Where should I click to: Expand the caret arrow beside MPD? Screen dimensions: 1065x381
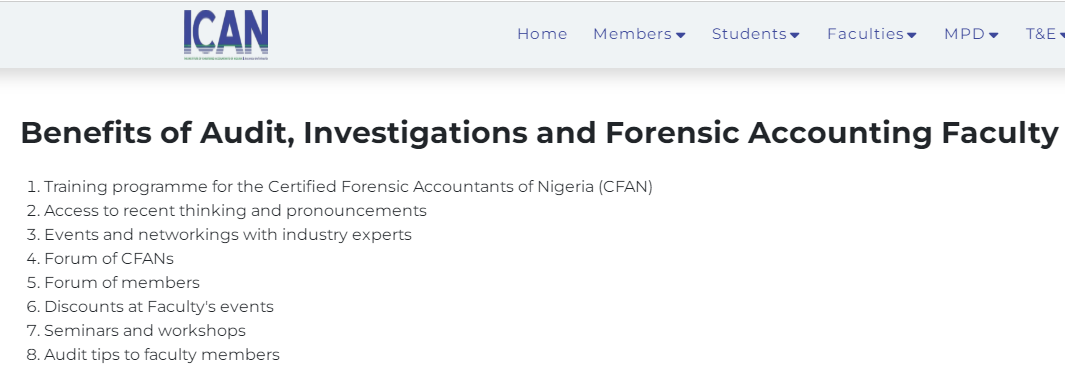point(994,35)
